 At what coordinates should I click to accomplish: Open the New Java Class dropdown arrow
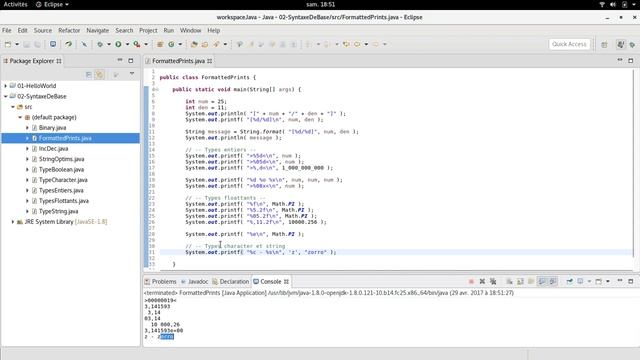pyautogui.click(x=180, y=44)
